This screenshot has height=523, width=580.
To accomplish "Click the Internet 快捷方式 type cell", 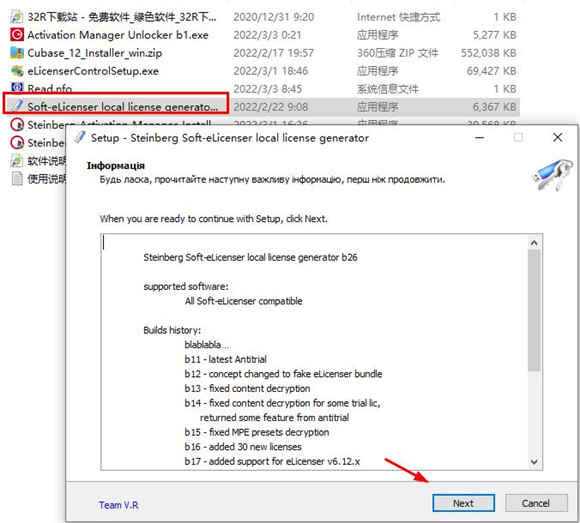I will pos(398,17).
